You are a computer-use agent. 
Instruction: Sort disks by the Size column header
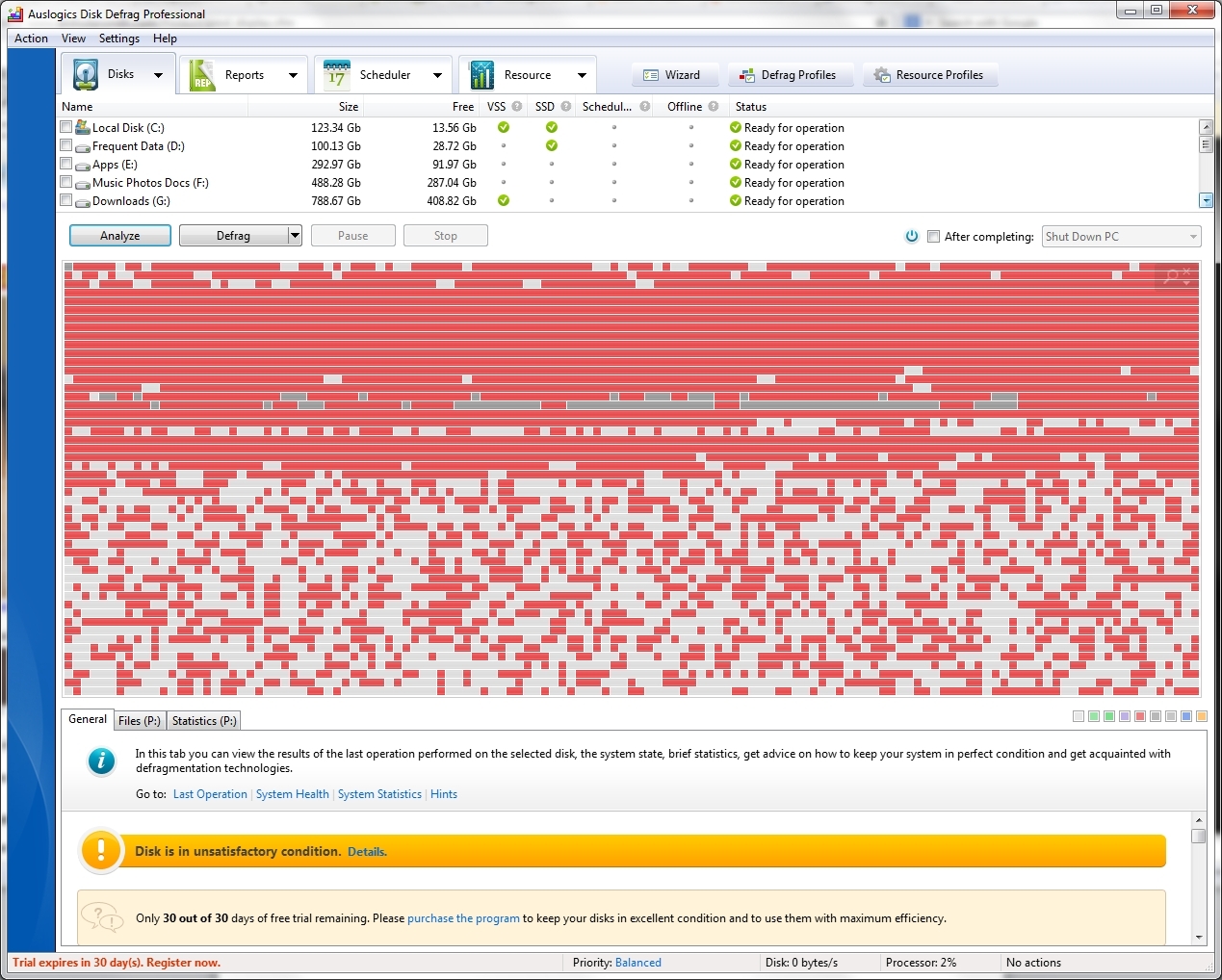305,107
